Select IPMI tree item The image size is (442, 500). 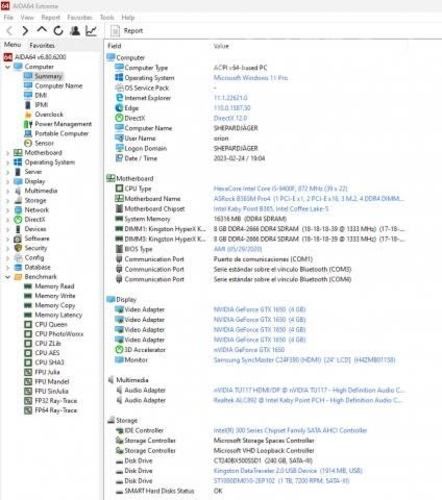point(41,105)
